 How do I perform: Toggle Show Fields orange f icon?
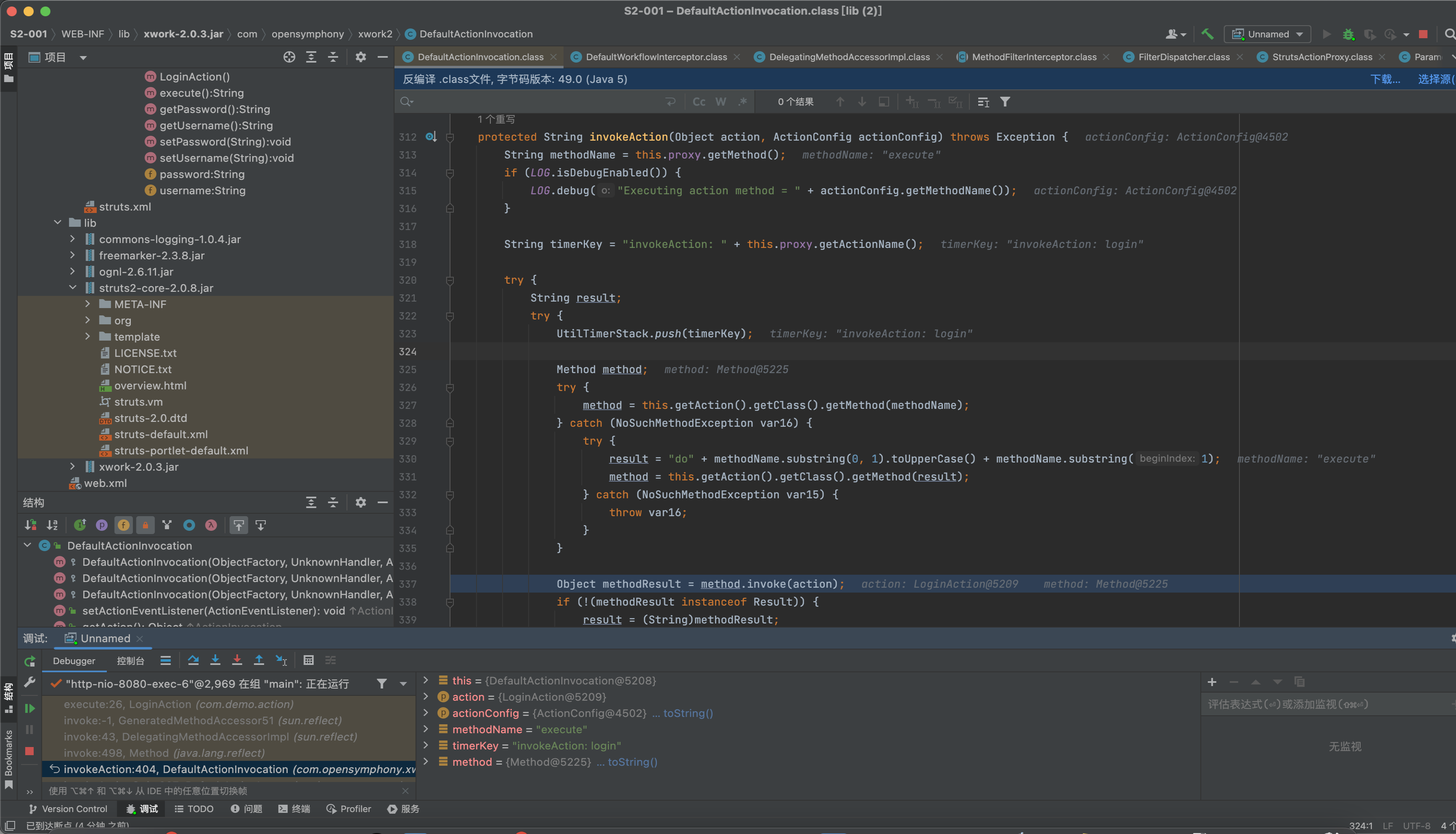coord(123,525)
